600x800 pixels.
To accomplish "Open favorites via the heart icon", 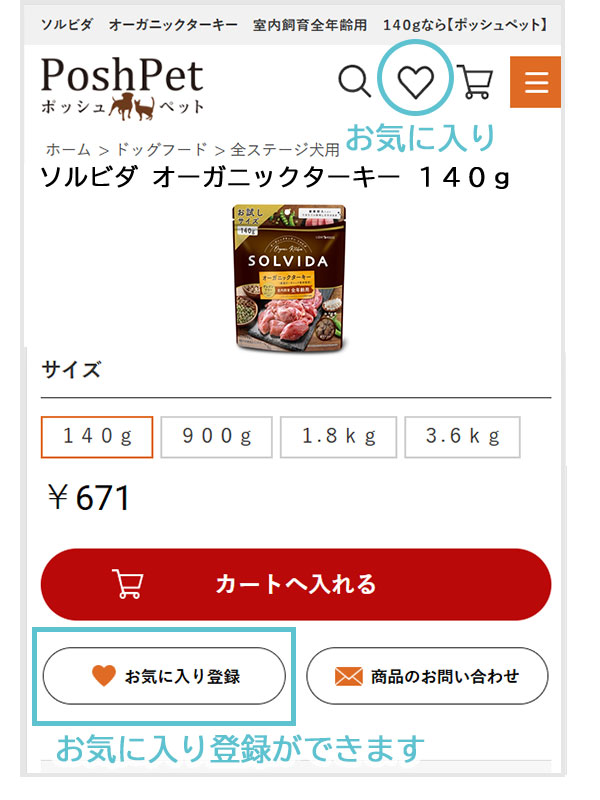I will [416, 81].
